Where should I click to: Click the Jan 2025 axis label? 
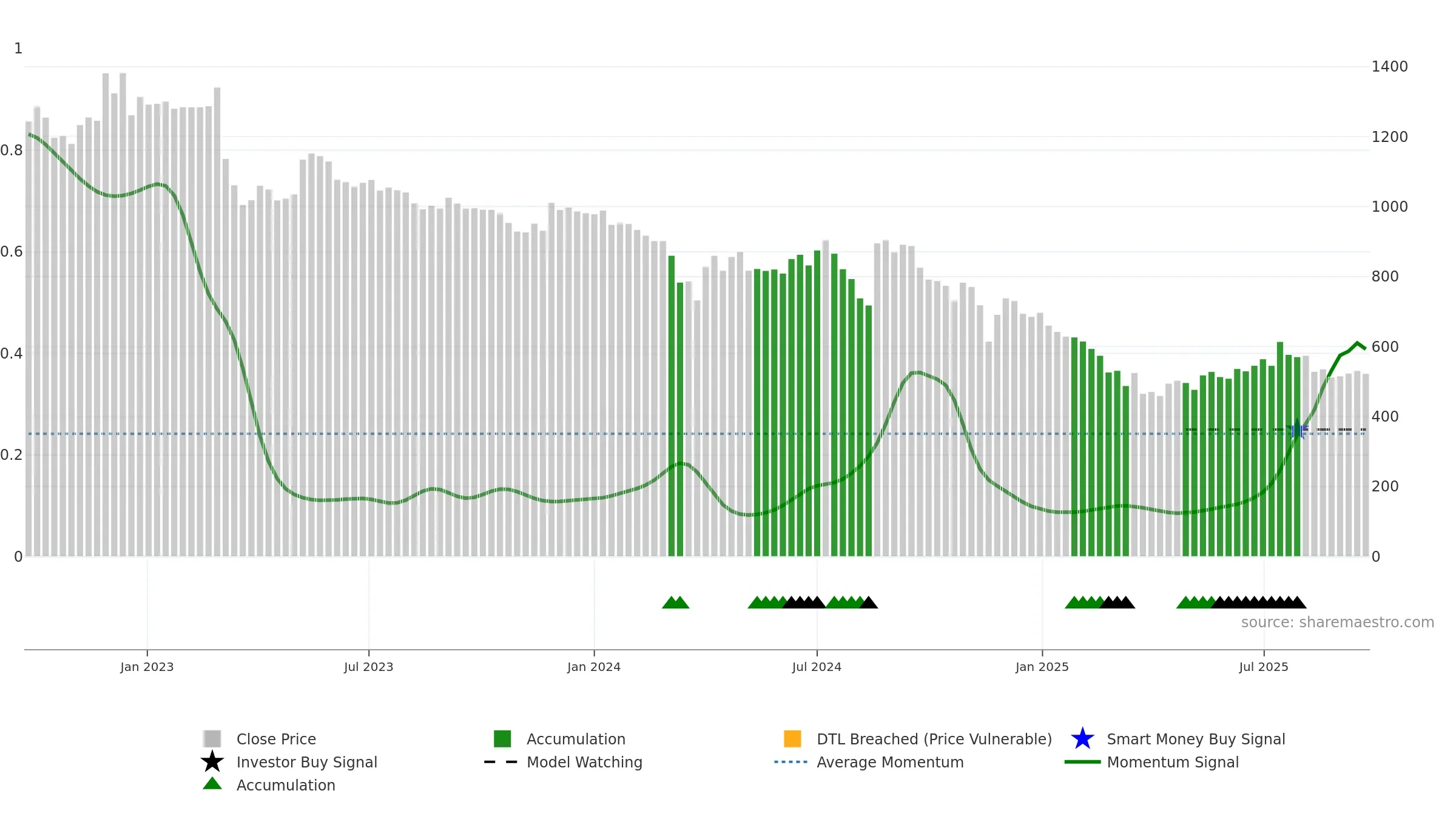tap(1042, 667)
